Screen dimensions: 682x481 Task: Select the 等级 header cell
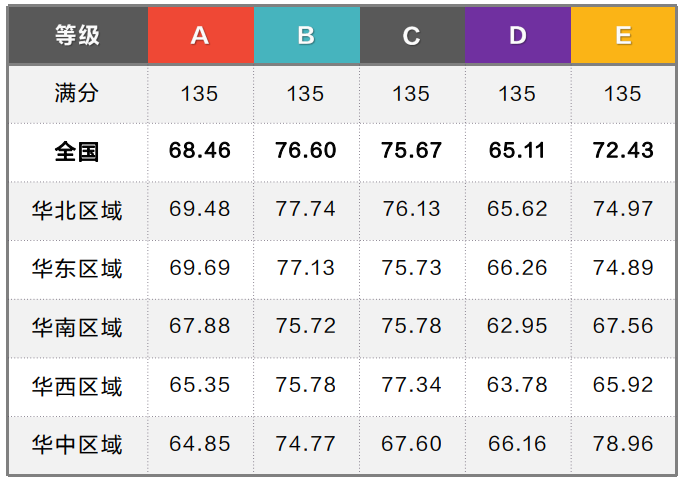(x=77, y=36)
